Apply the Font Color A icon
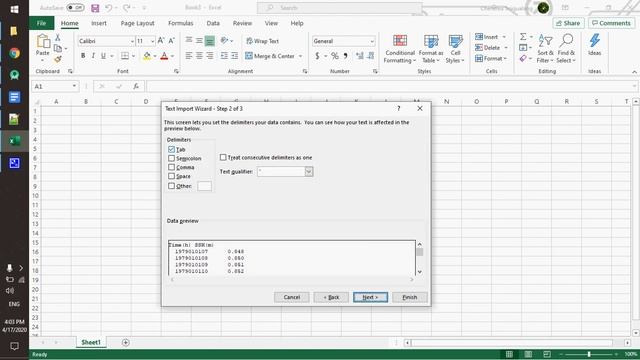 tap(164, 56)
